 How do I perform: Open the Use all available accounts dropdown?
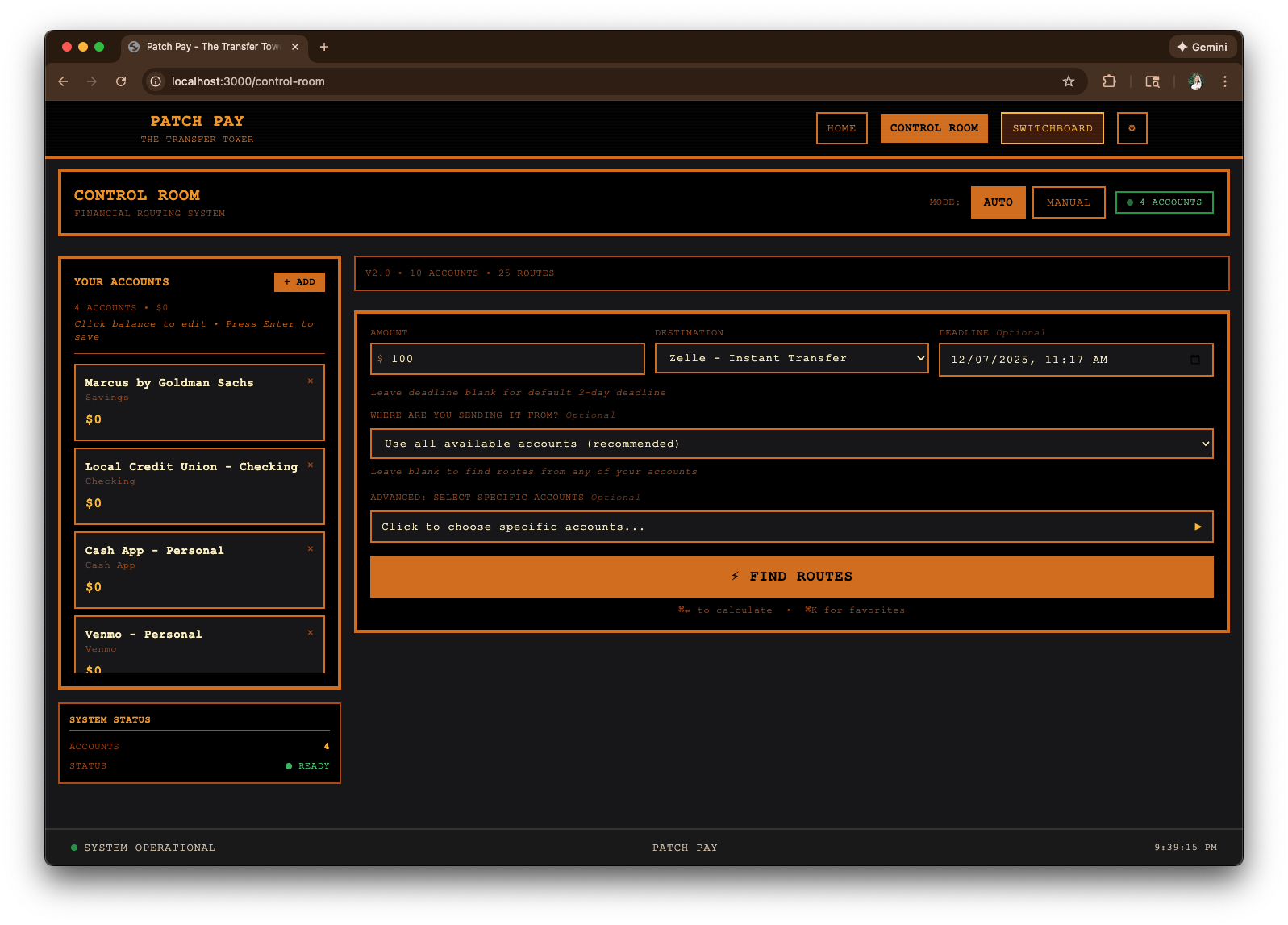[791, 444]
